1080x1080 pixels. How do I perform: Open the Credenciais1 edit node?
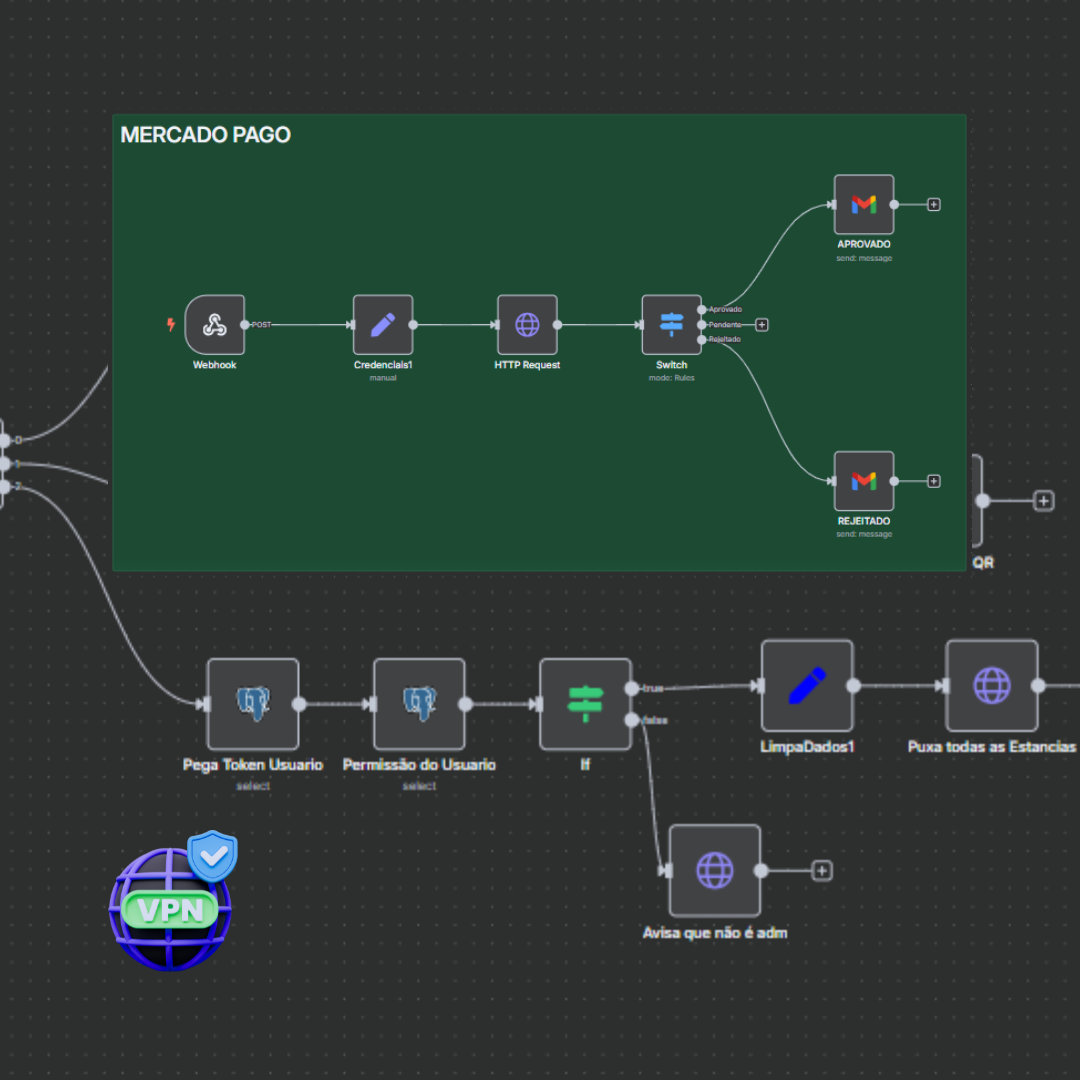383,325
